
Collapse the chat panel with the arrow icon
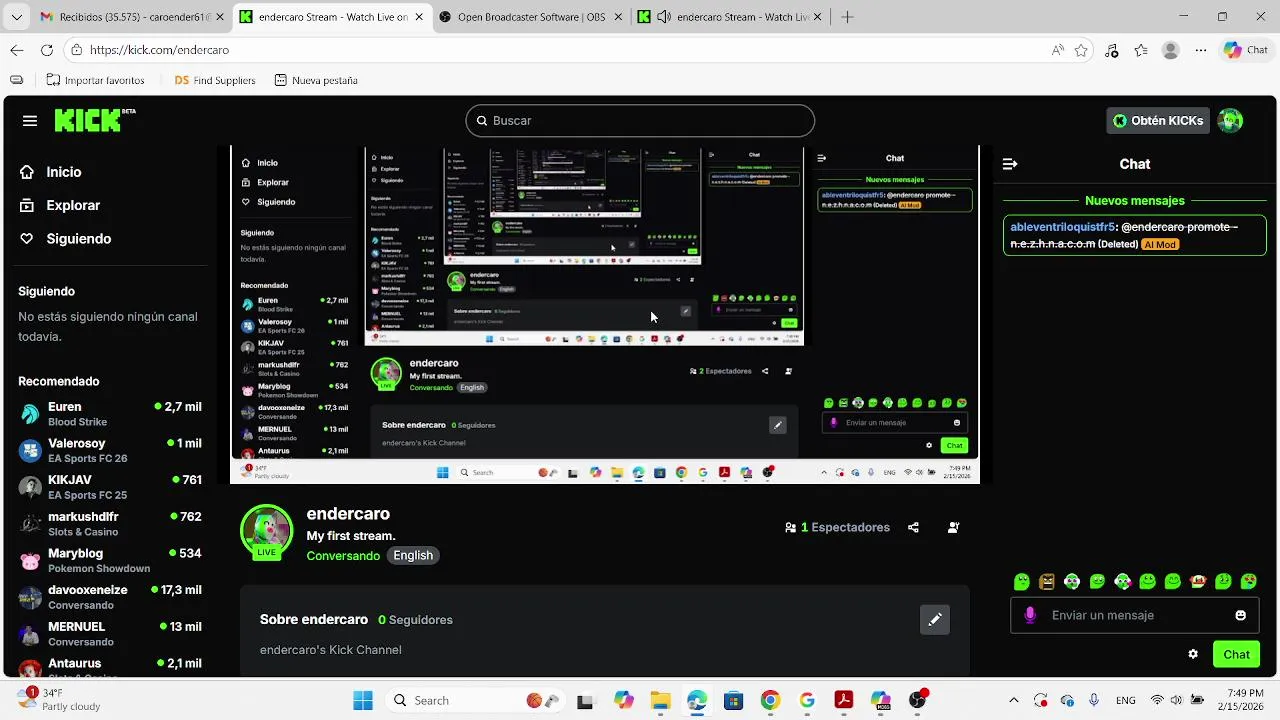(x=1010, y=164)
